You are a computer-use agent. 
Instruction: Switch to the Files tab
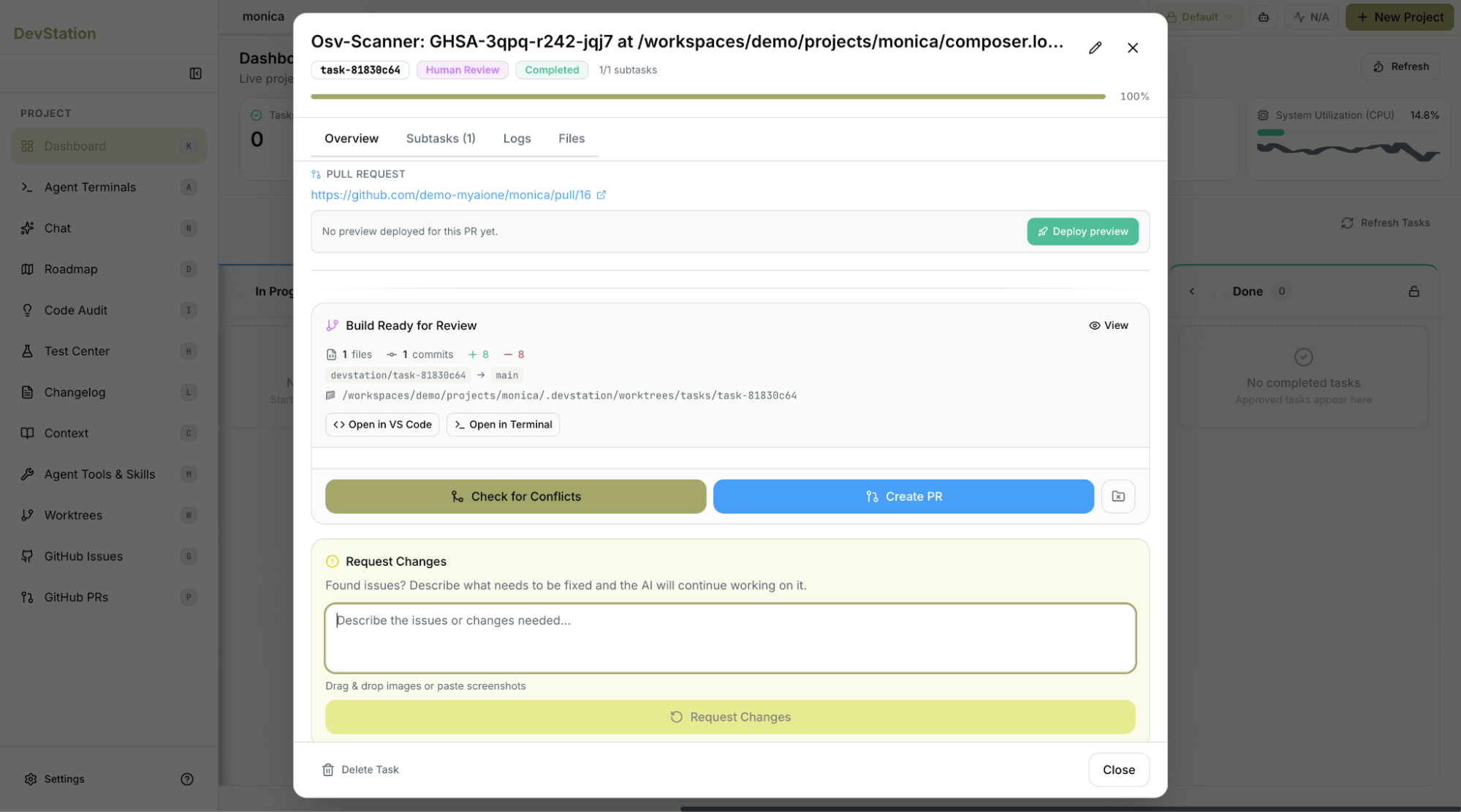pyautogui.click(x=572, y=139)
